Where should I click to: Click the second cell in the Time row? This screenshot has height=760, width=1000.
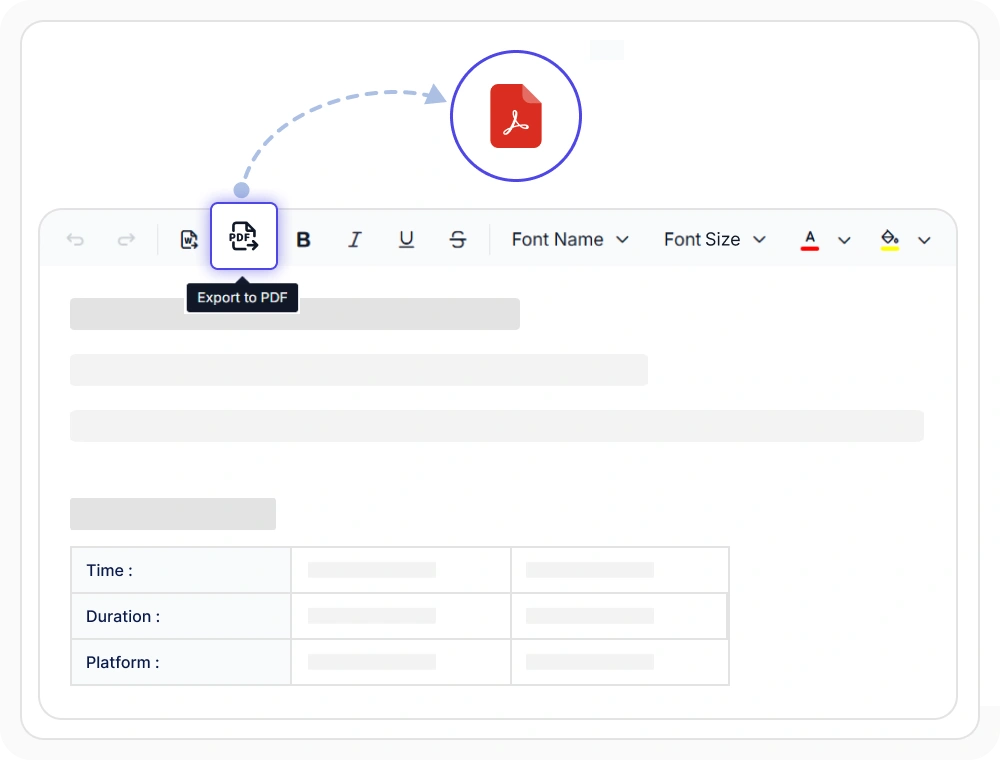click(401, 570)
